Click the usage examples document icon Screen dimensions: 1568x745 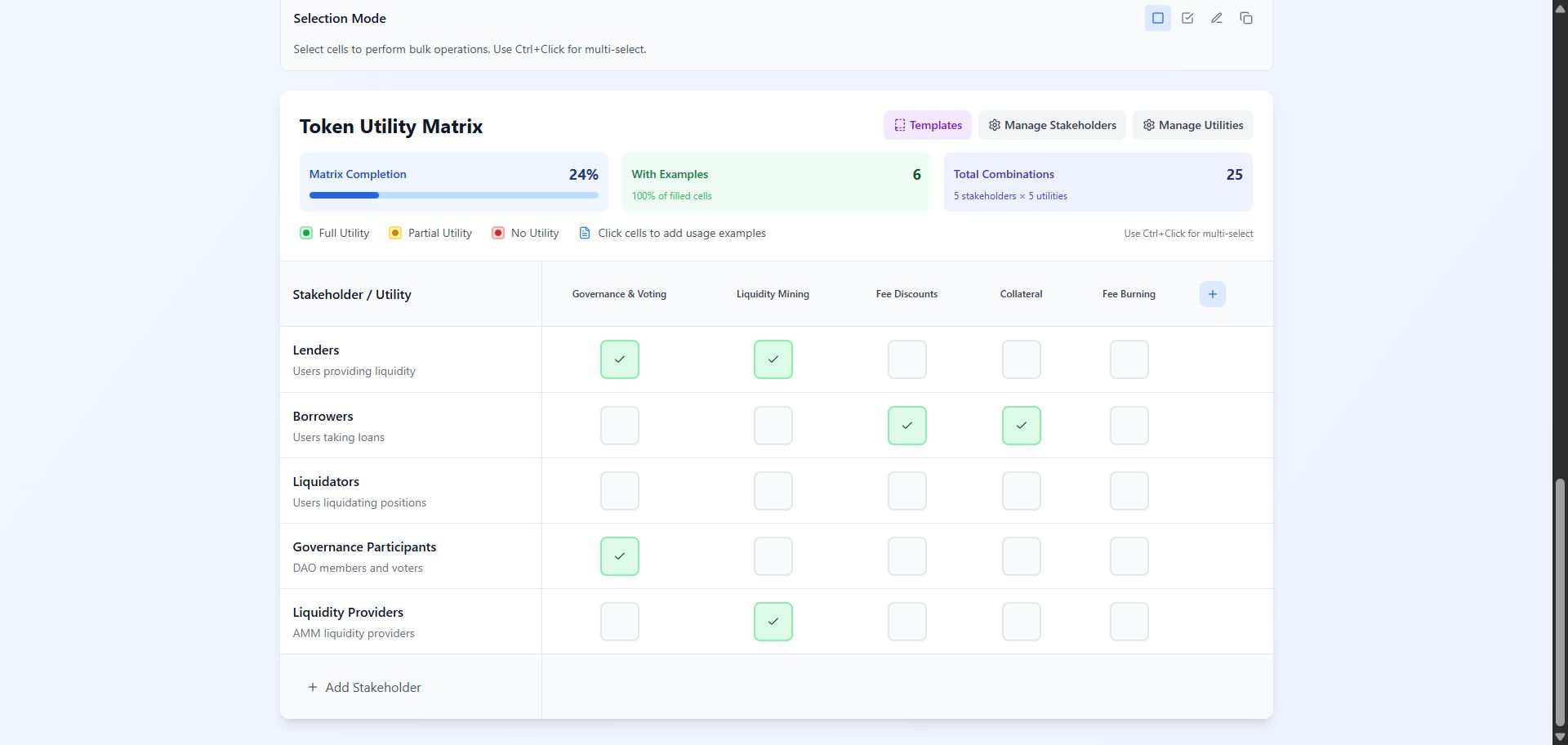585,233
